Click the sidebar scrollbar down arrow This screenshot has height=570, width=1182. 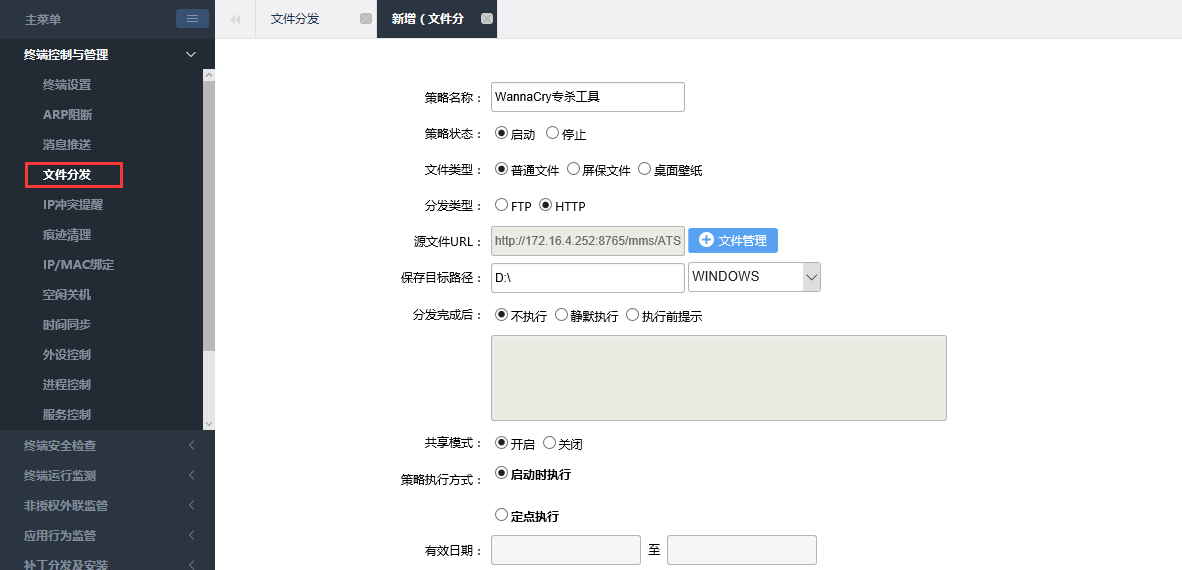[208, 424]
